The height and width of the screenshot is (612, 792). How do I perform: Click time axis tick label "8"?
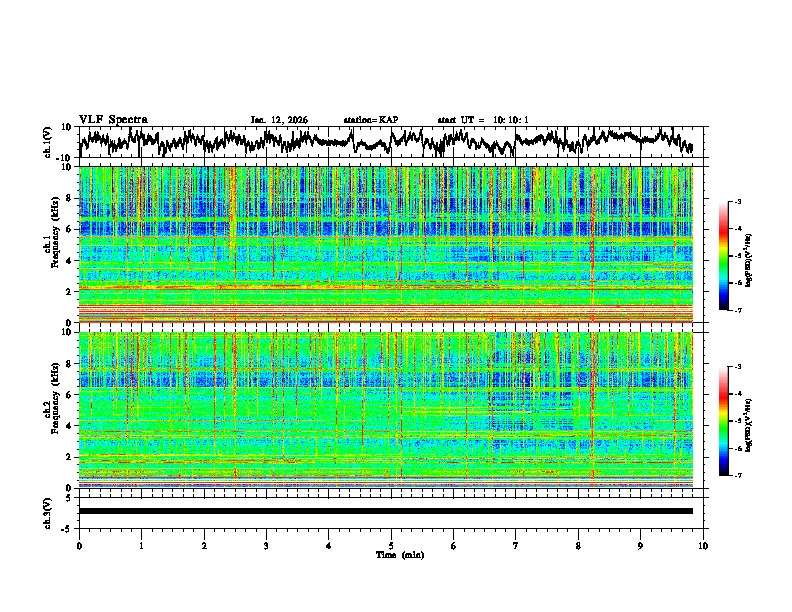(578, 546)
